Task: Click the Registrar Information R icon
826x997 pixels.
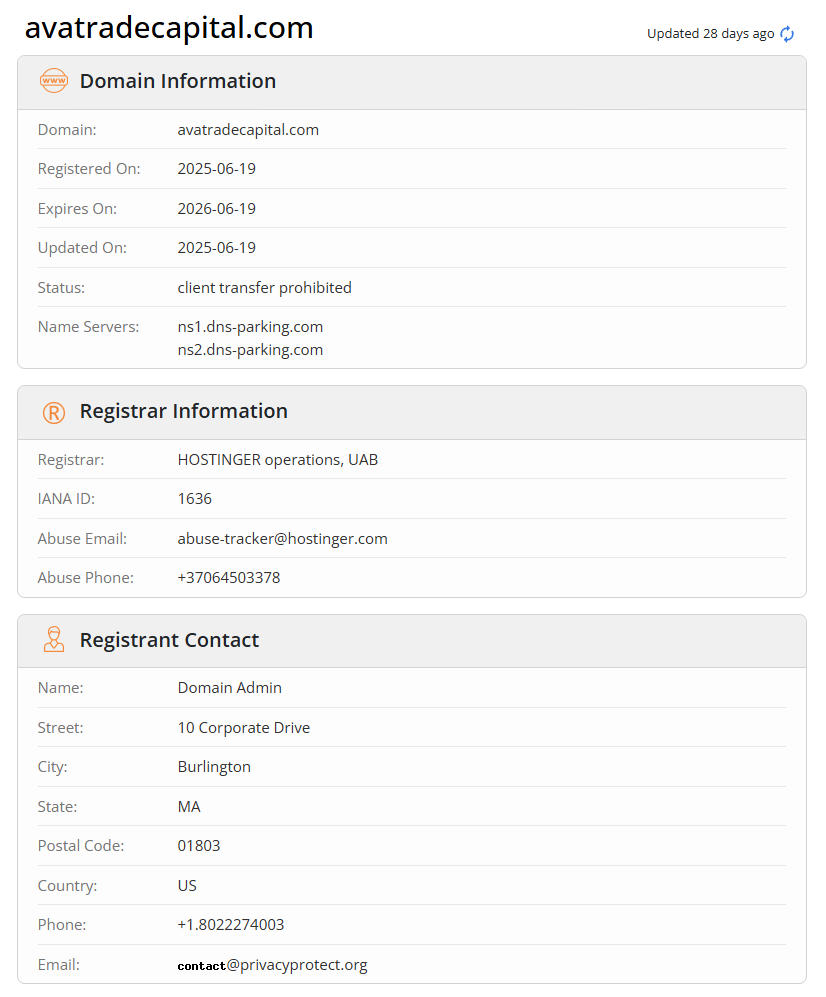Action: [x=53, y=412]
